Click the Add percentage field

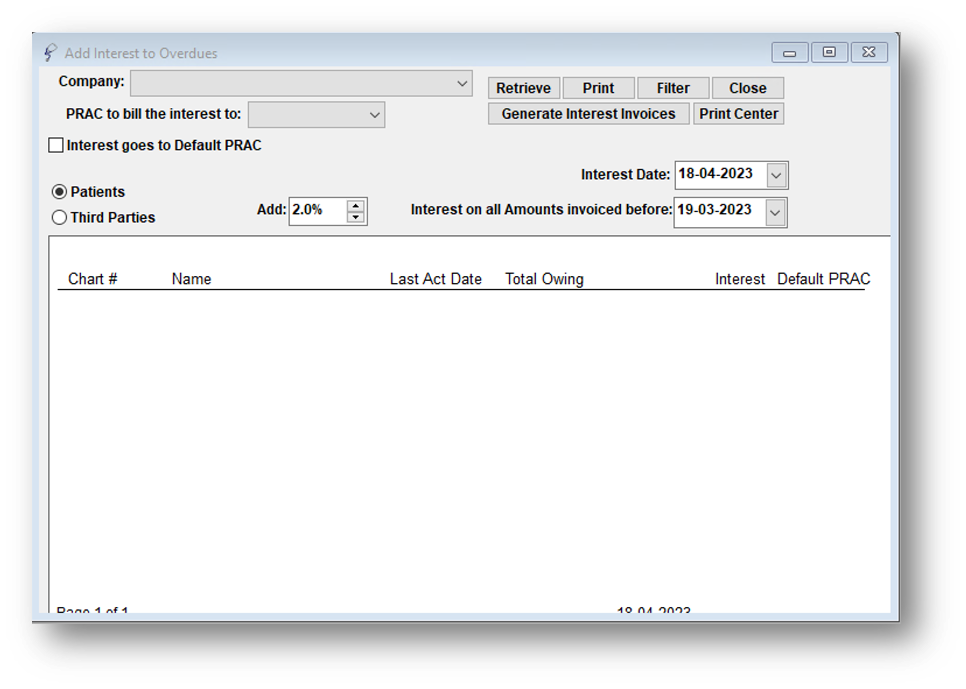317,211
